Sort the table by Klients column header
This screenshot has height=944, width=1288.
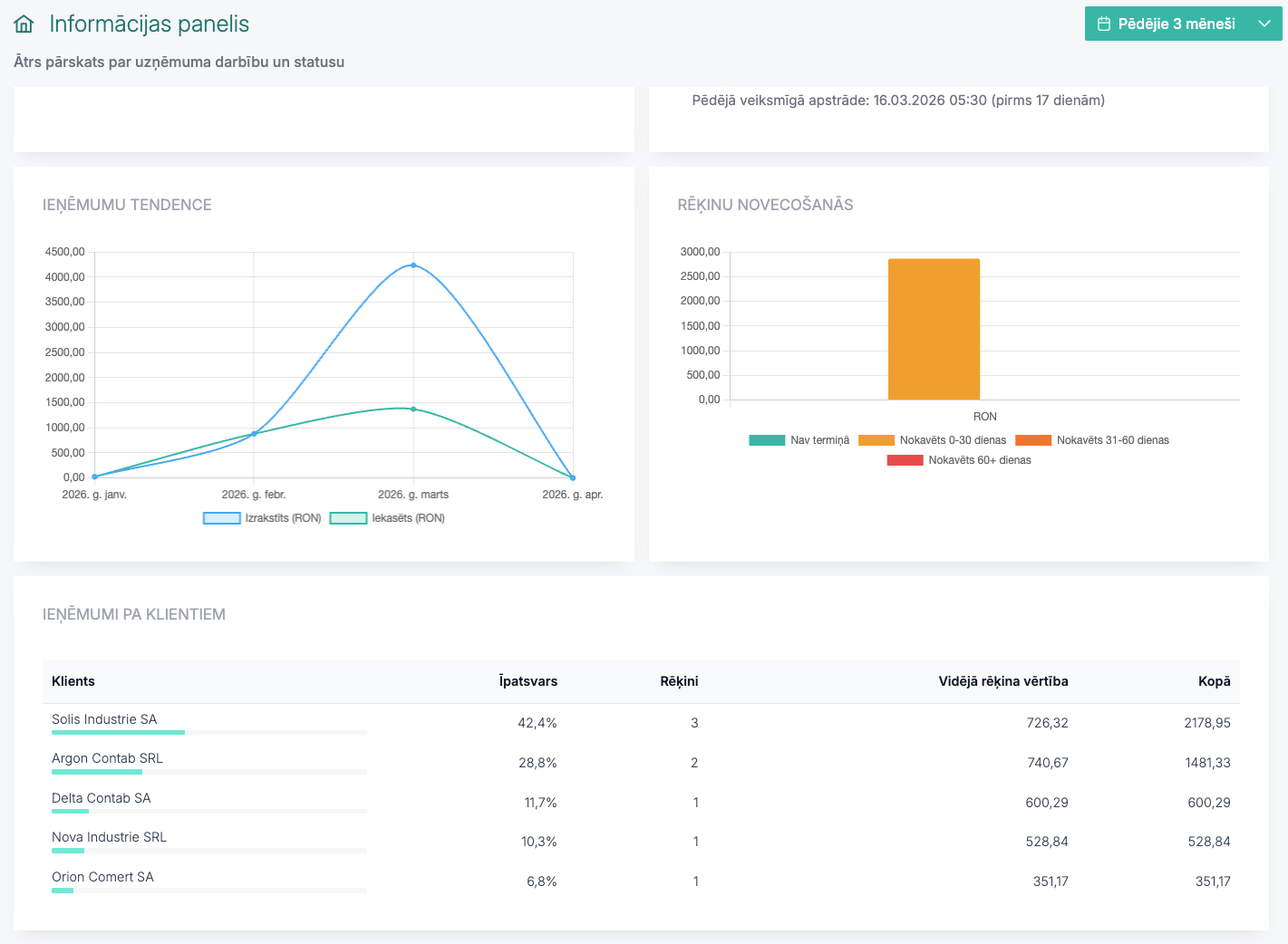tap(73, 681)
